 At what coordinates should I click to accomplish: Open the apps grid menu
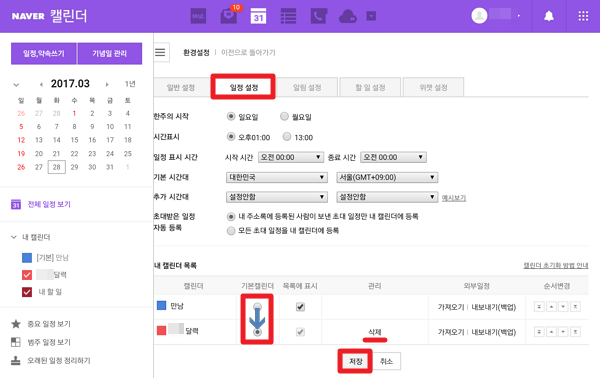pyautogui.click(x=583, y=16)
